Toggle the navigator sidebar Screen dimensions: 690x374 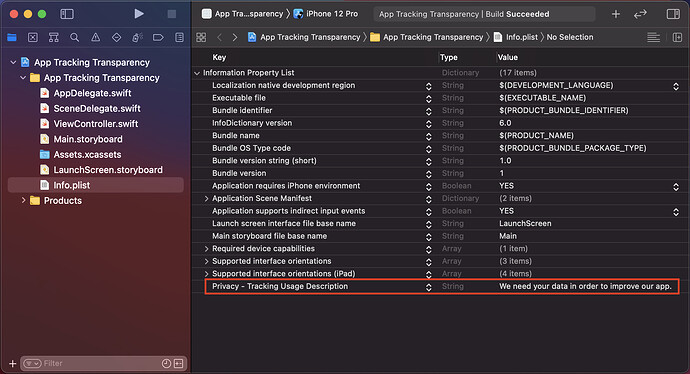pyautogui.click(x=67, y=14)
